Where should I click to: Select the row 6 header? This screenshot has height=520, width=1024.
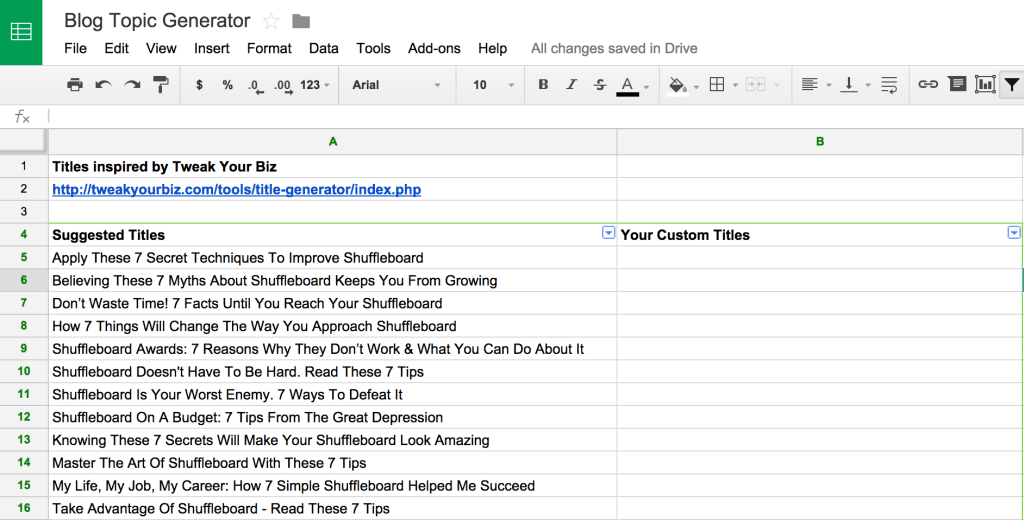(x=24, y=280)
